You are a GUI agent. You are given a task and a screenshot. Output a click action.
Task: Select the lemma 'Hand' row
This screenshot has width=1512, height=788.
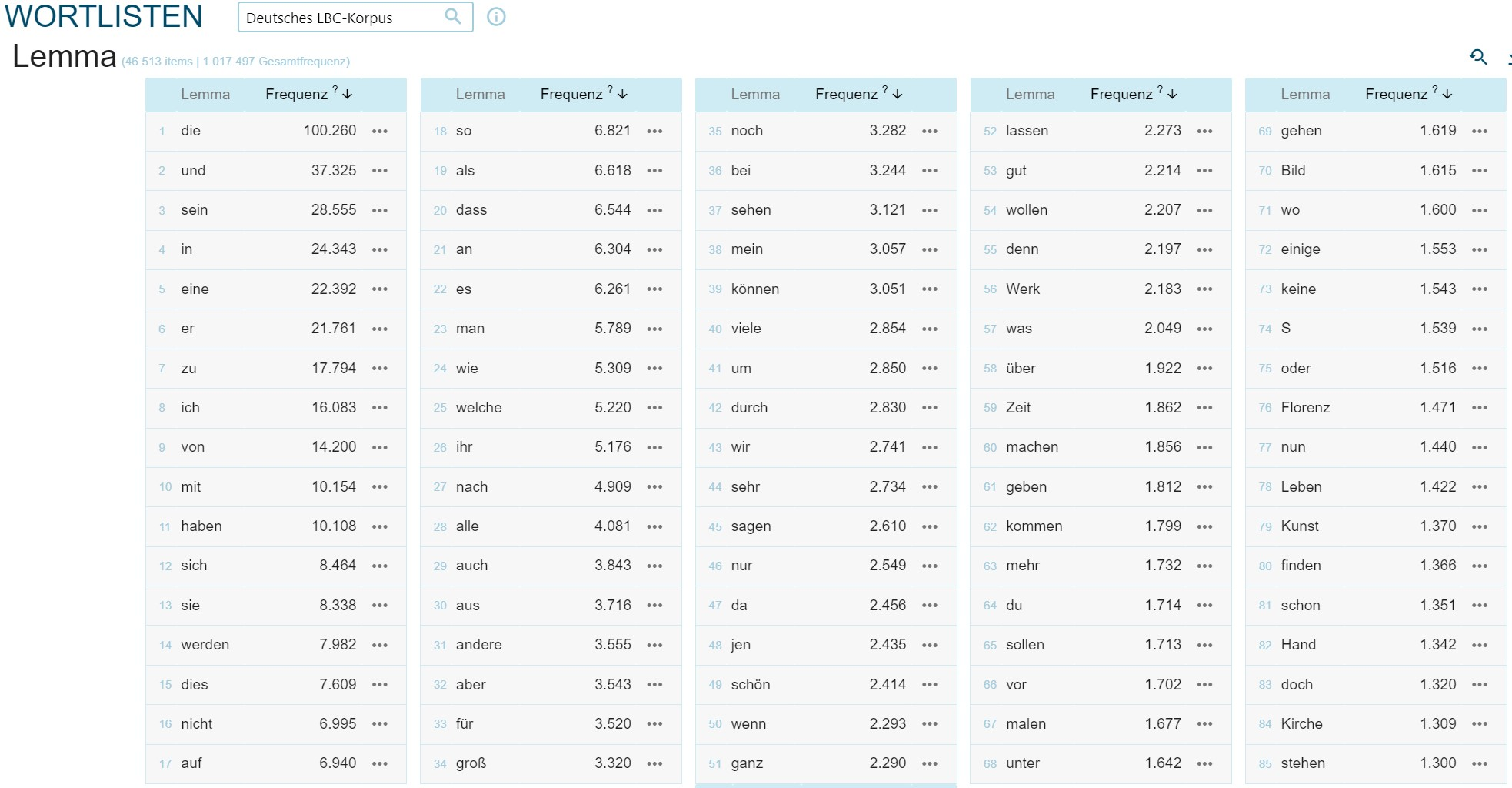tap(1376, 645)
